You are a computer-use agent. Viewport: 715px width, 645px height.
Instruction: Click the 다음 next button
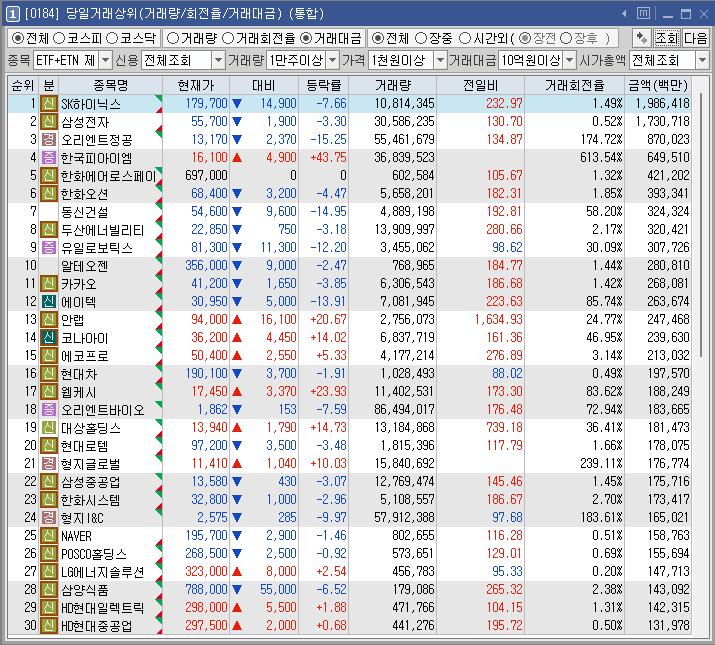tap(695, 38)
